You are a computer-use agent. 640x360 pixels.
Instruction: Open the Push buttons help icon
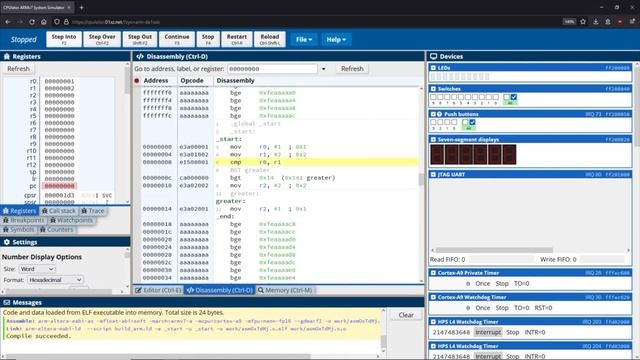pyautogui.click(x=440, y=114)
